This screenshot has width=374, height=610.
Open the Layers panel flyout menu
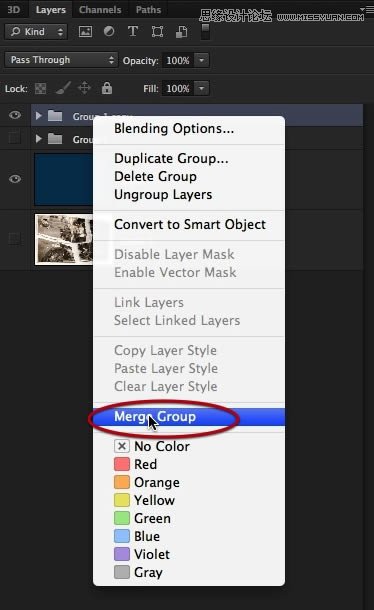coord(367,9)
